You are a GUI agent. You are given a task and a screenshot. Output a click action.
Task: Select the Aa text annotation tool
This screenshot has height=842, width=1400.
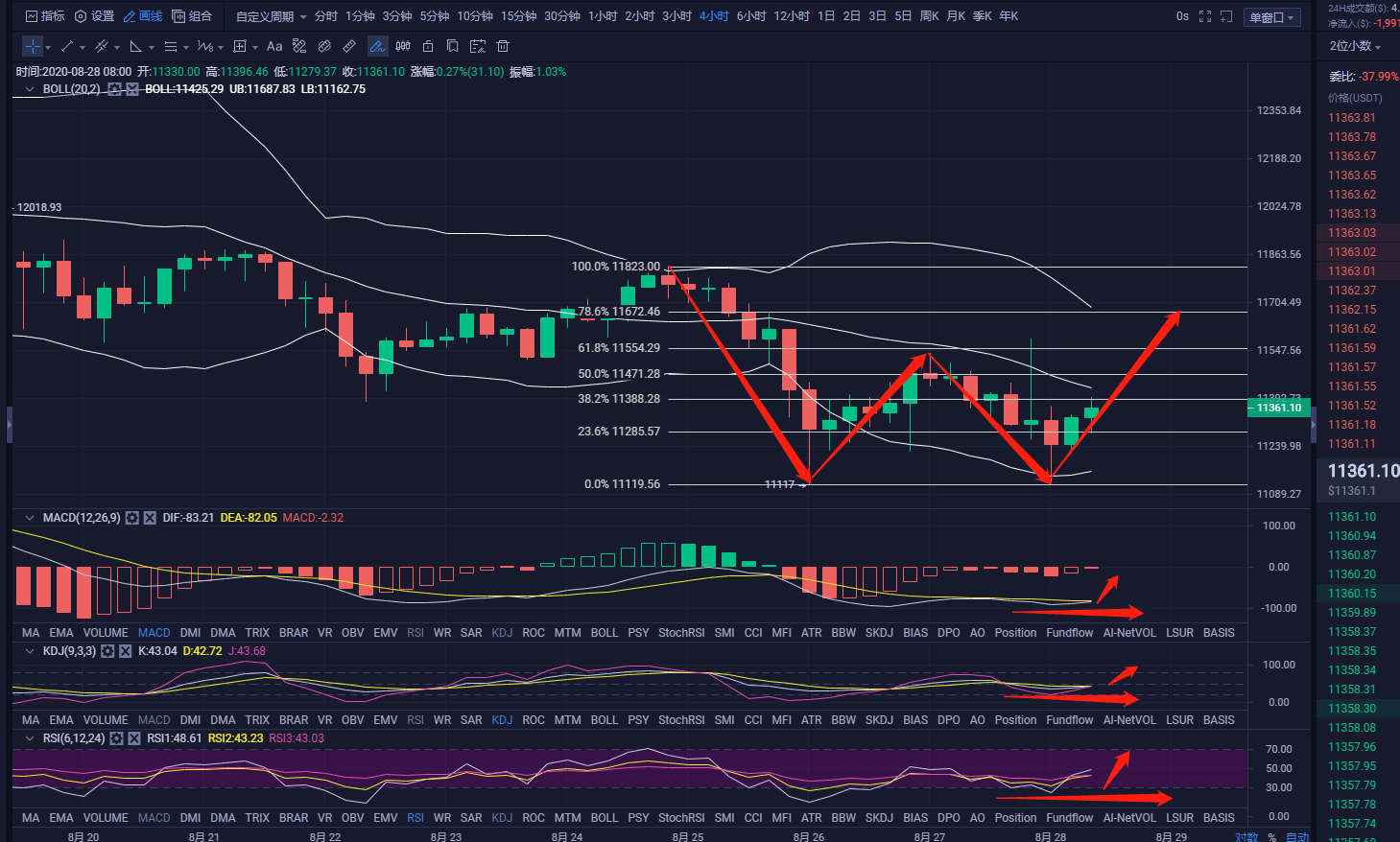[274, 46]
